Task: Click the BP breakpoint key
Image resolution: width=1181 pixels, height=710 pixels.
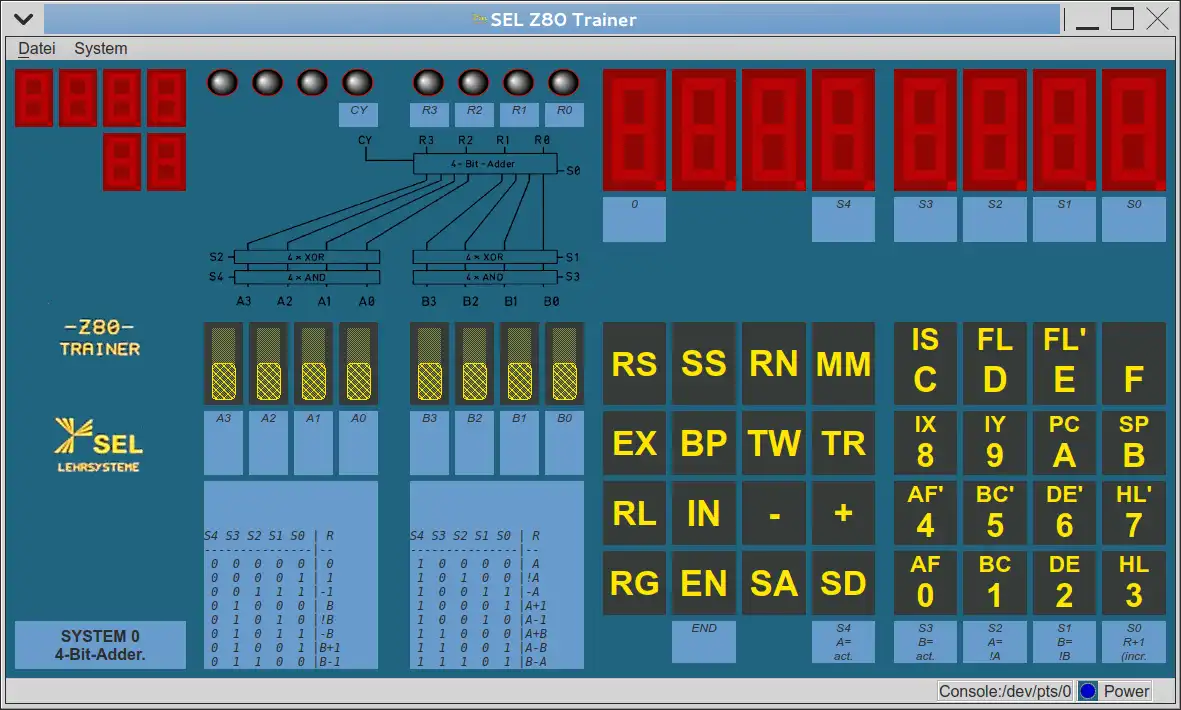Action: coord(703,443)
